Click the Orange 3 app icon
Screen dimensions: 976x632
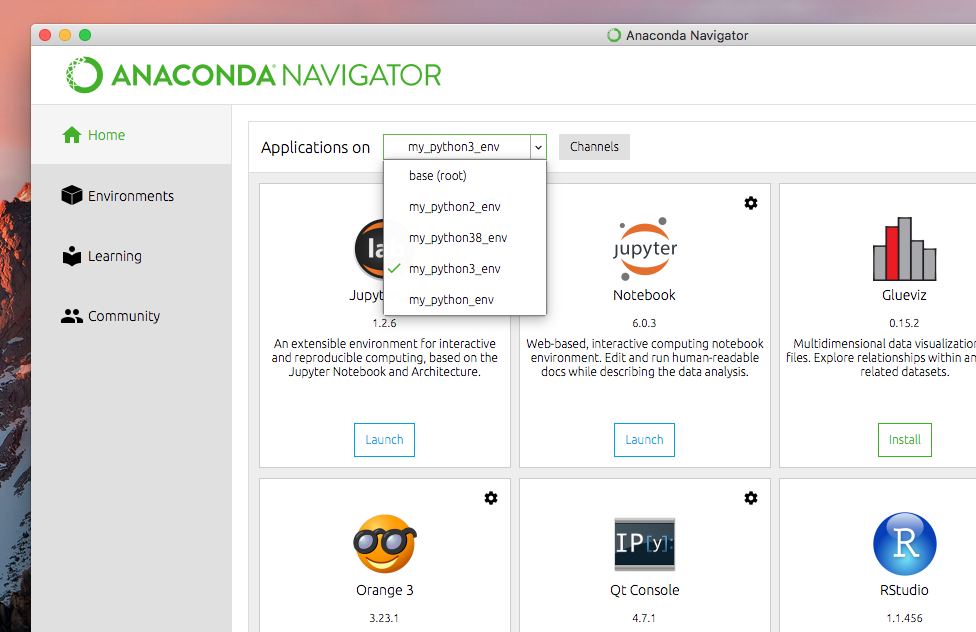pos(385,544)
